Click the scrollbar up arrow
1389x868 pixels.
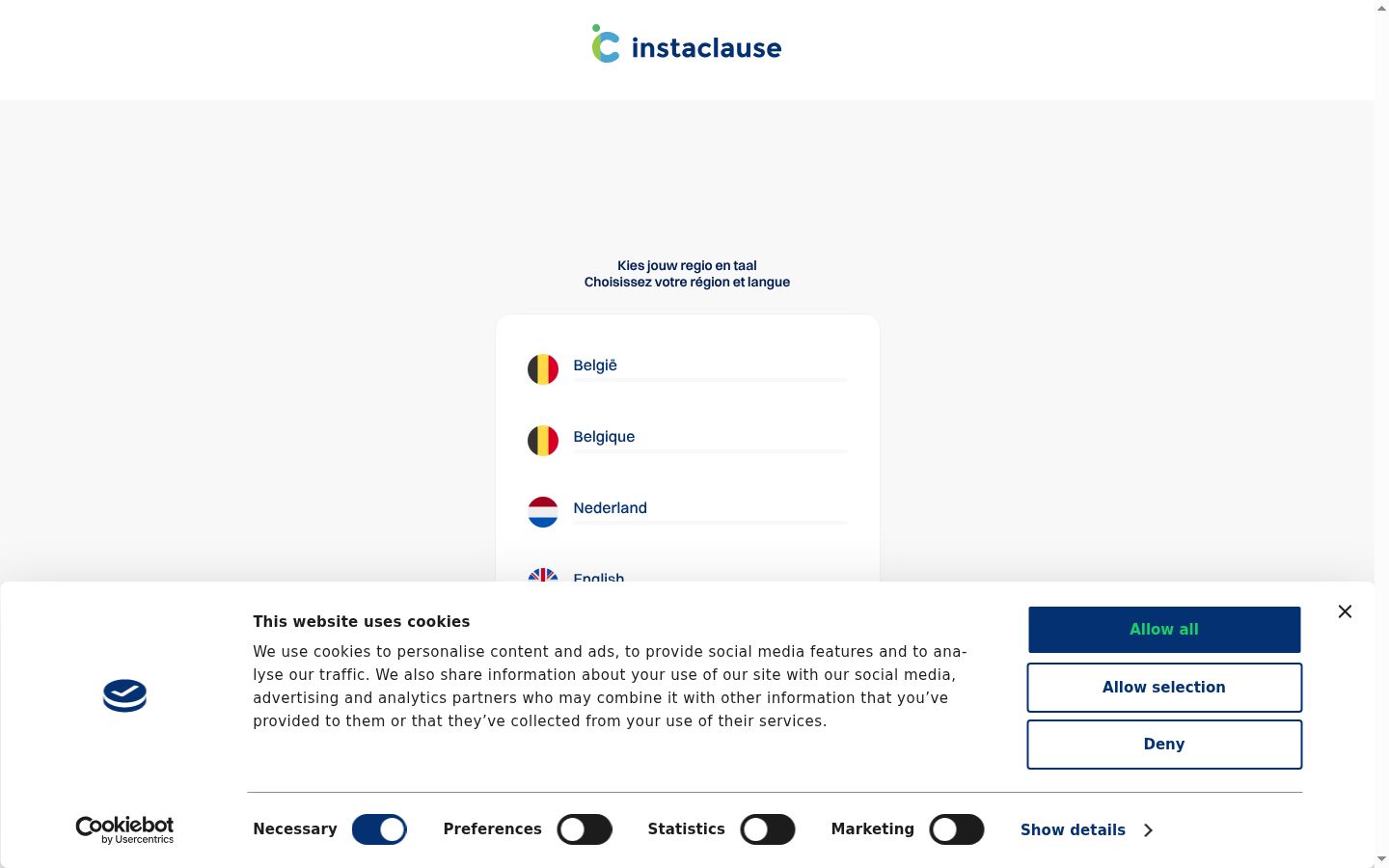coord(1381,8)
